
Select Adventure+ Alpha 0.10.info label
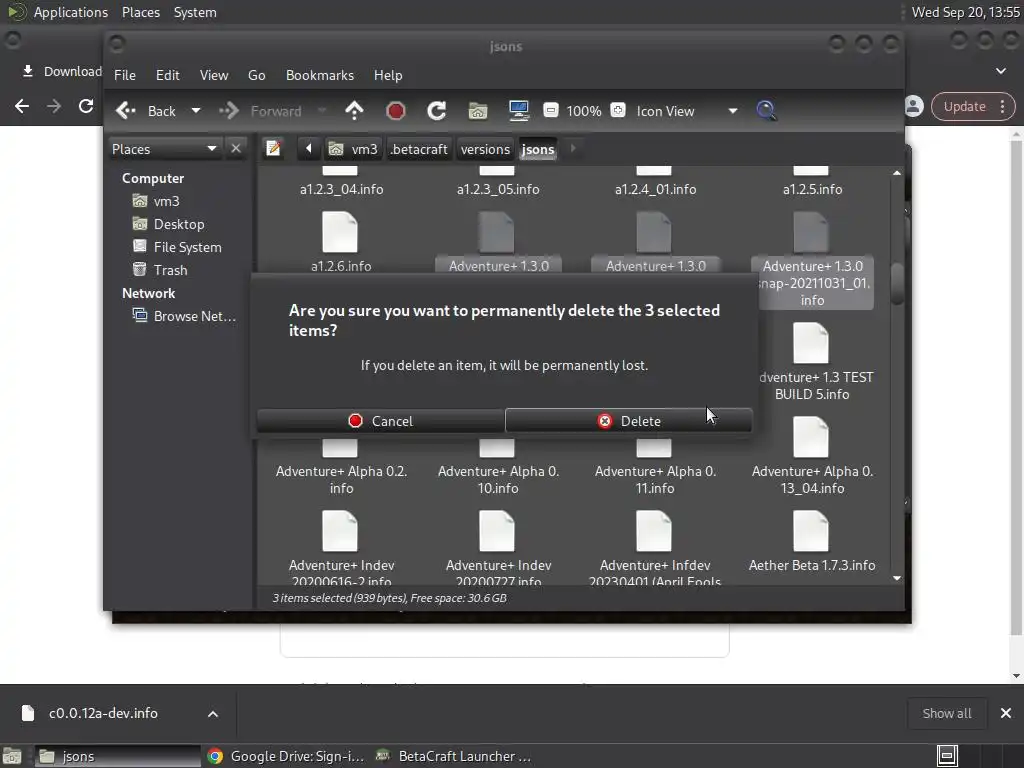[x=498, y=479]
